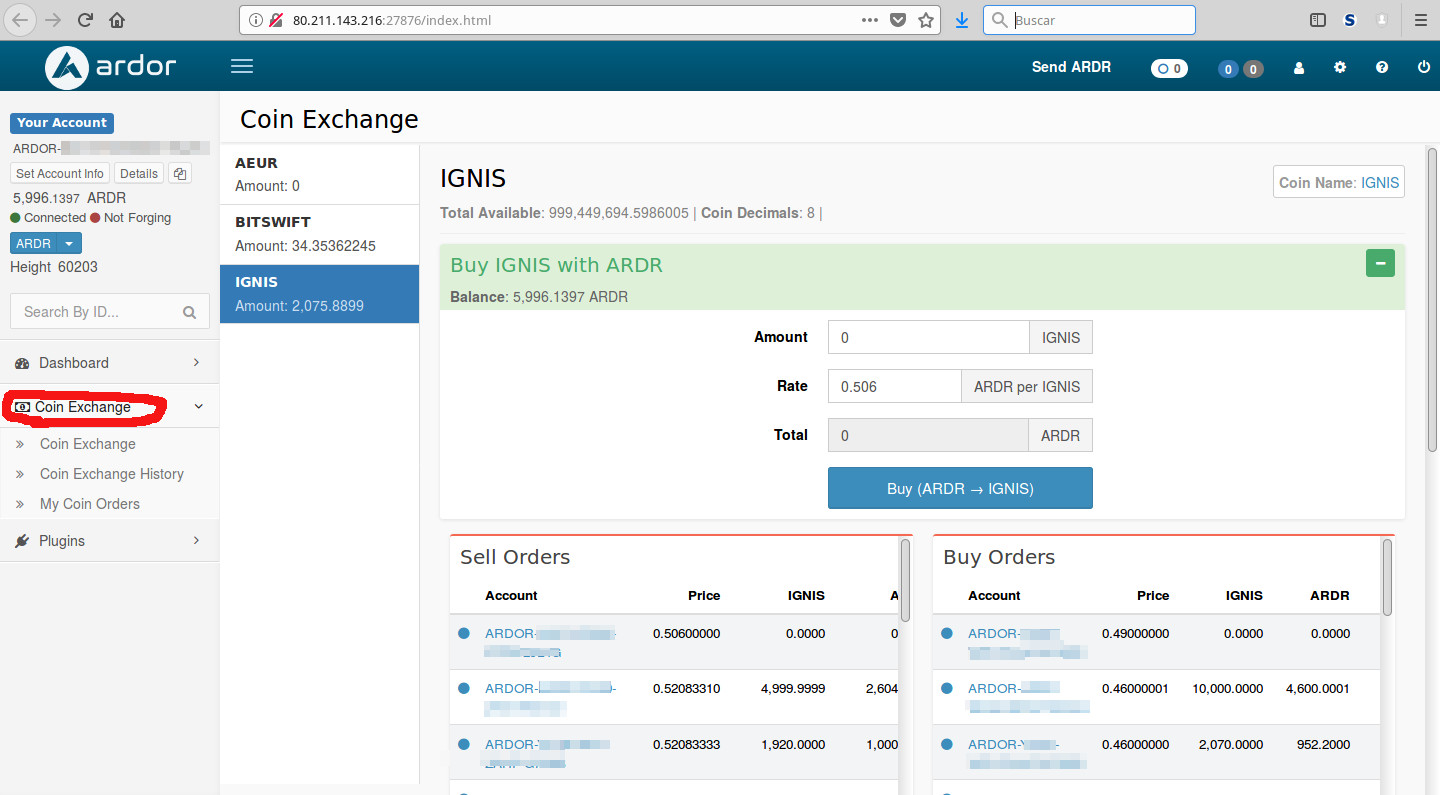Collapse the Coin Exchange sidebar chevron
Viewport: 1440px width, 795px height.
[198, 406]
